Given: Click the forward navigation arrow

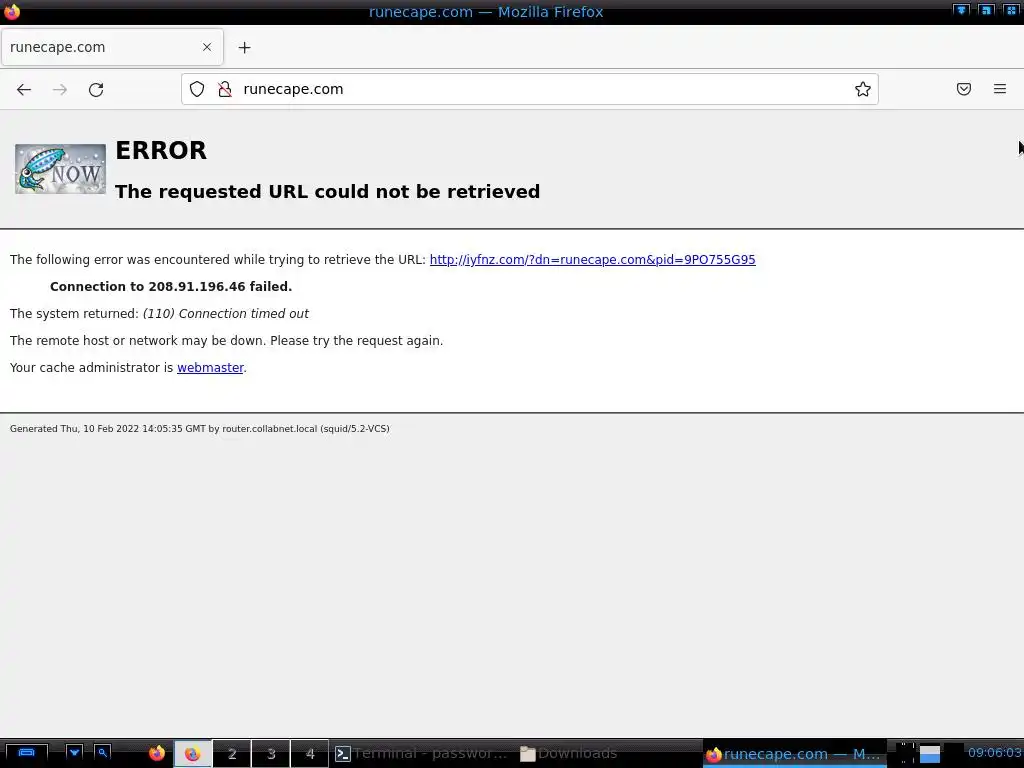Looking at the screenshot, I should click(59, 89).
